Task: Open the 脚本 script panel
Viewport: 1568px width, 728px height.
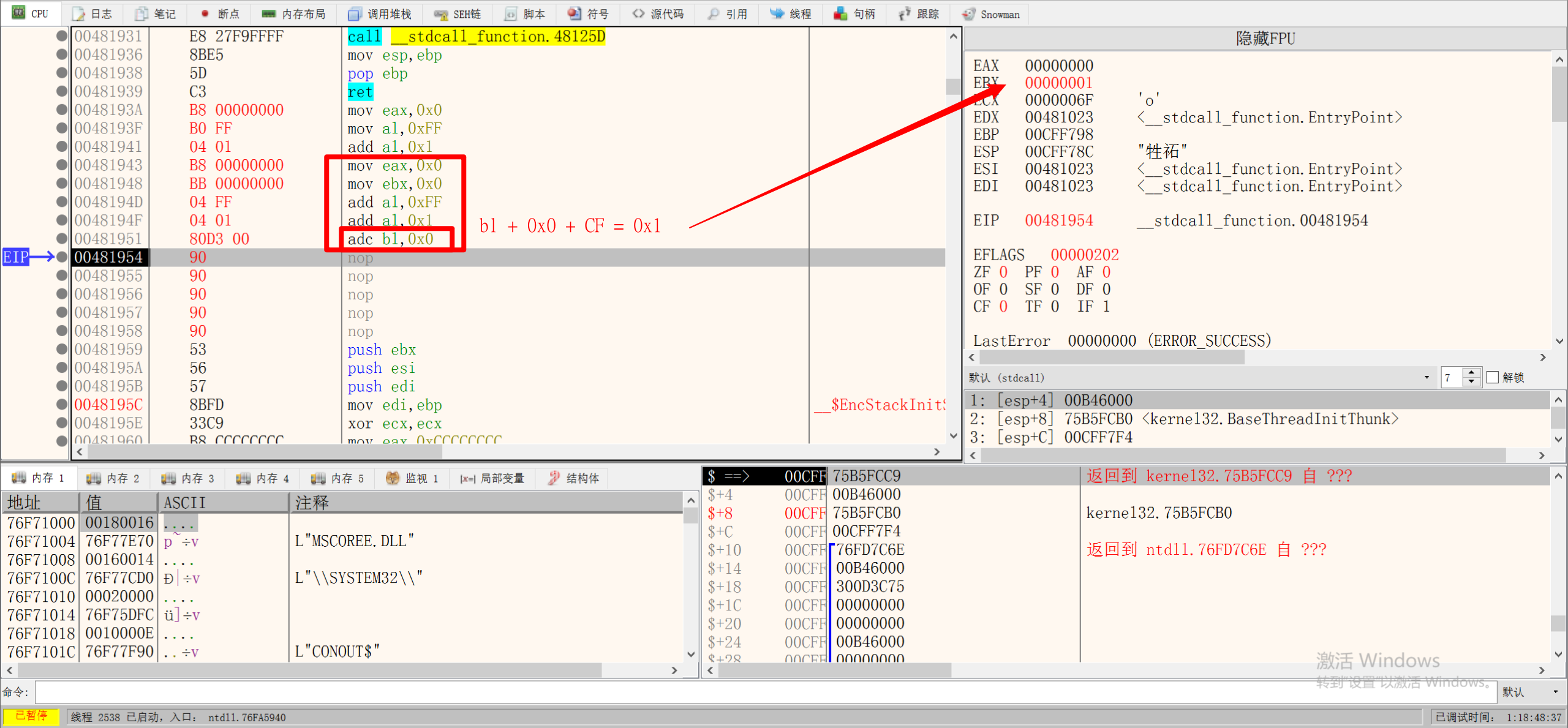Action: 524,13
